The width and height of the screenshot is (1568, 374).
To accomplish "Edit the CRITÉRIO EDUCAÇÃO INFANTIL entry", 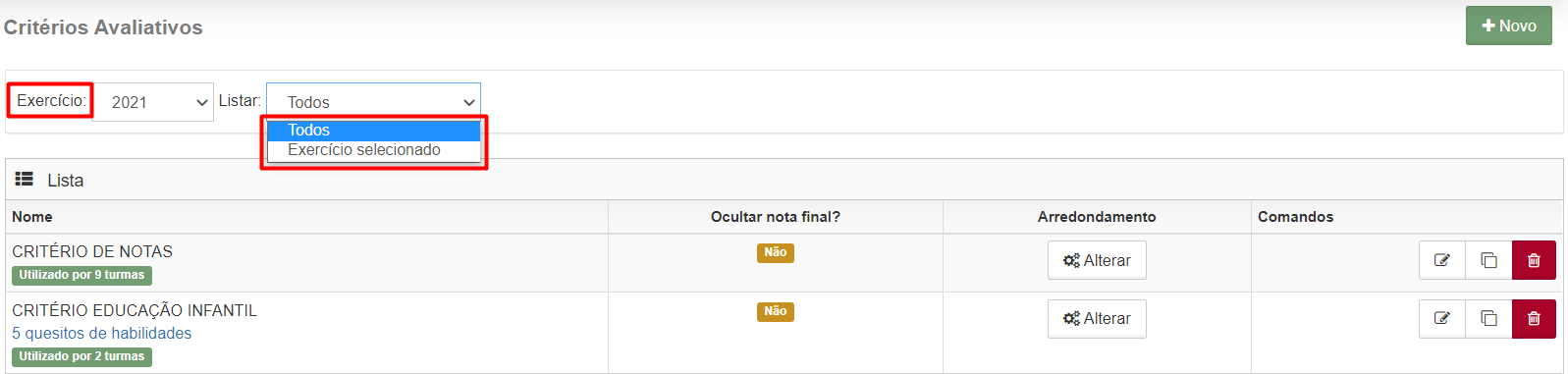I will (1442, 318).
